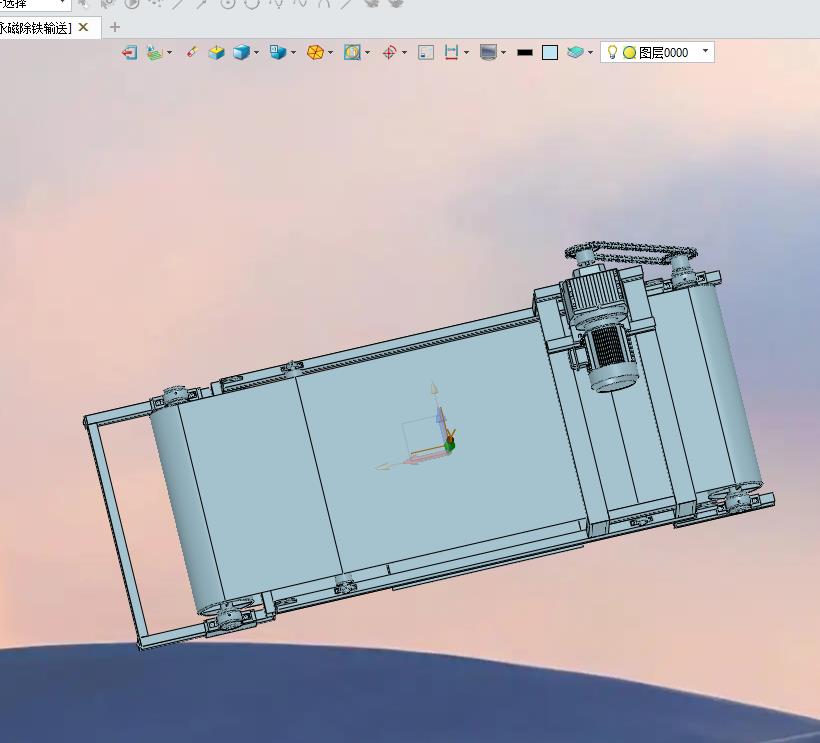
Task: Click the light blue face color swatch
Action: point(550,52)
